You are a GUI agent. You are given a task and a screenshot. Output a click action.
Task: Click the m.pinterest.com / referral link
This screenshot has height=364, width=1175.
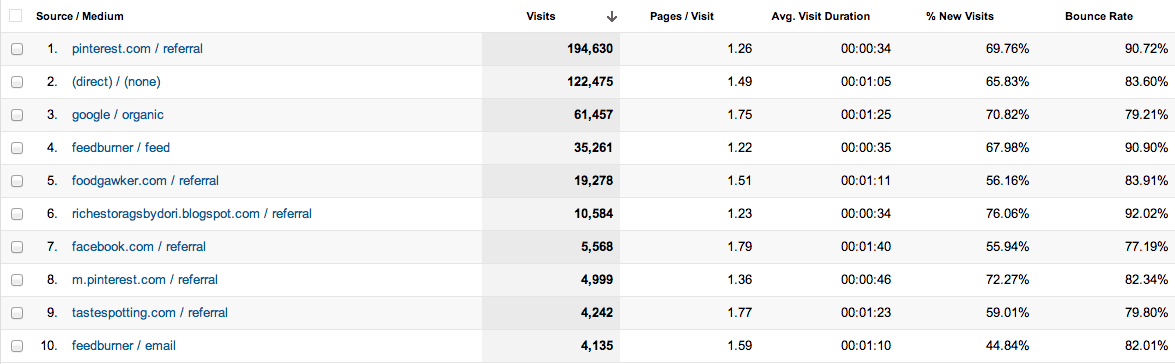point(145,279)
